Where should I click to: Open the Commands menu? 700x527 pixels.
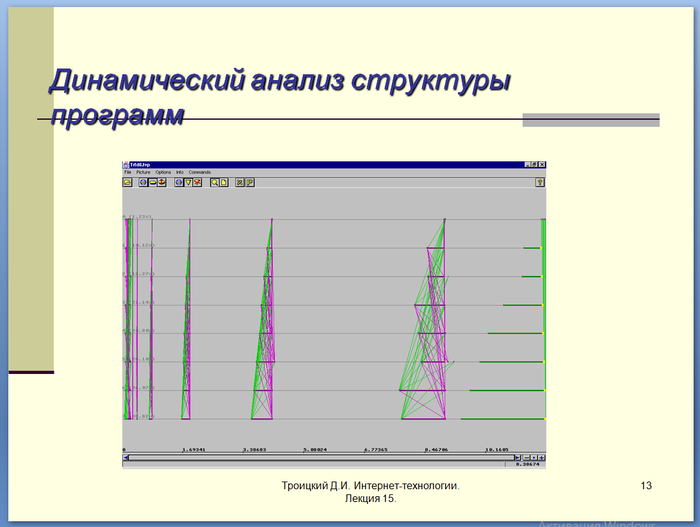200,172
